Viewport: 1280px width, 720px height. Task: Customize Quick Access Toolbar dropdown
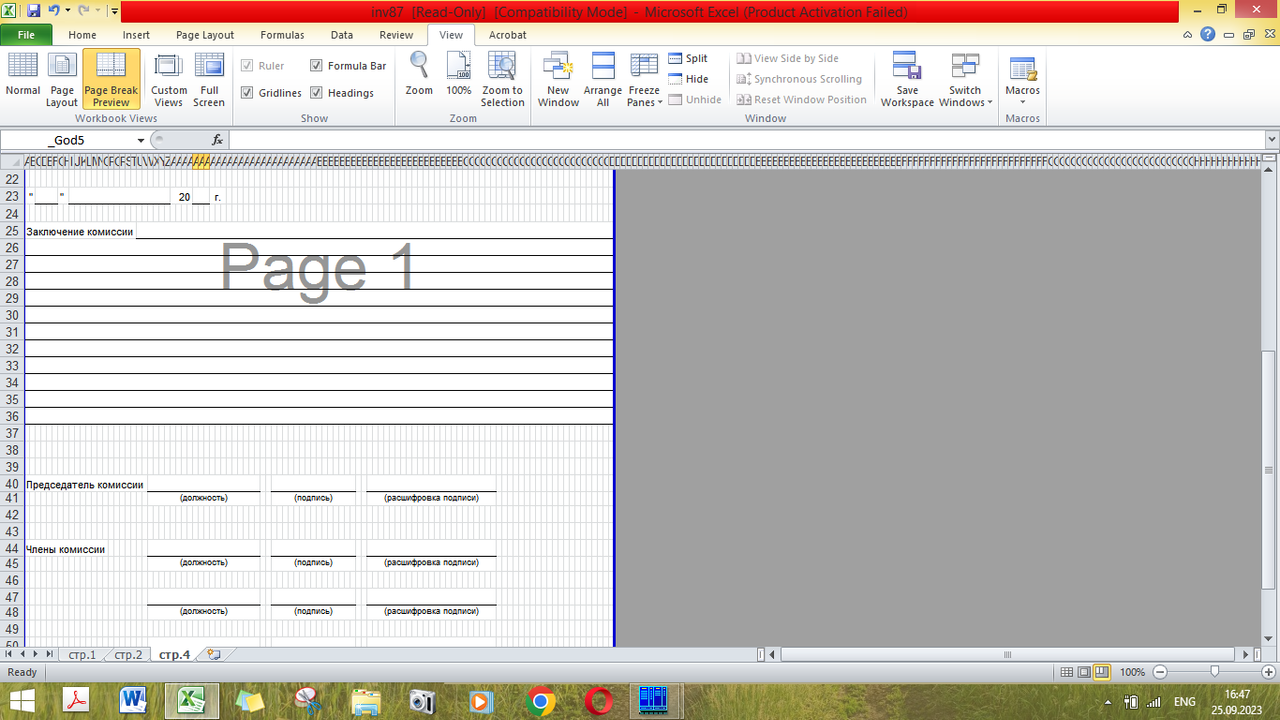[x=115, y=11]
